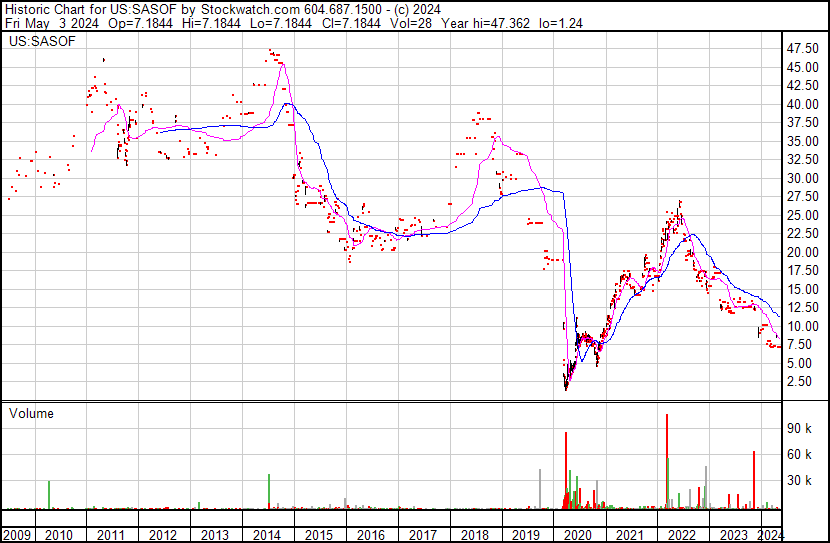Click the red volume spike in late 2023

pyautogui.click(x=754, y=480)
